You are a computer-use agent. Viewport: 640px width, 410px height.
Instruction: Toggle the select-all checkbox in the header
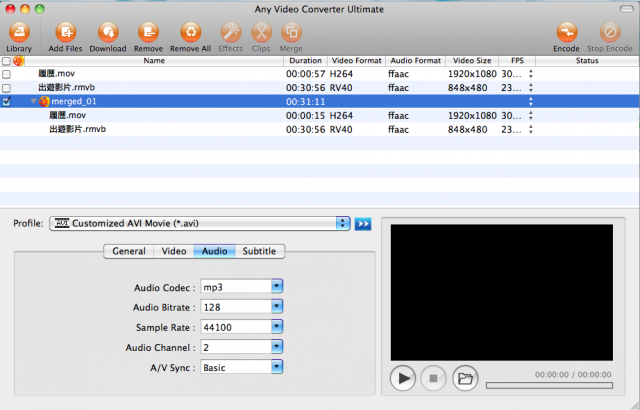click(x=6, y=61)
